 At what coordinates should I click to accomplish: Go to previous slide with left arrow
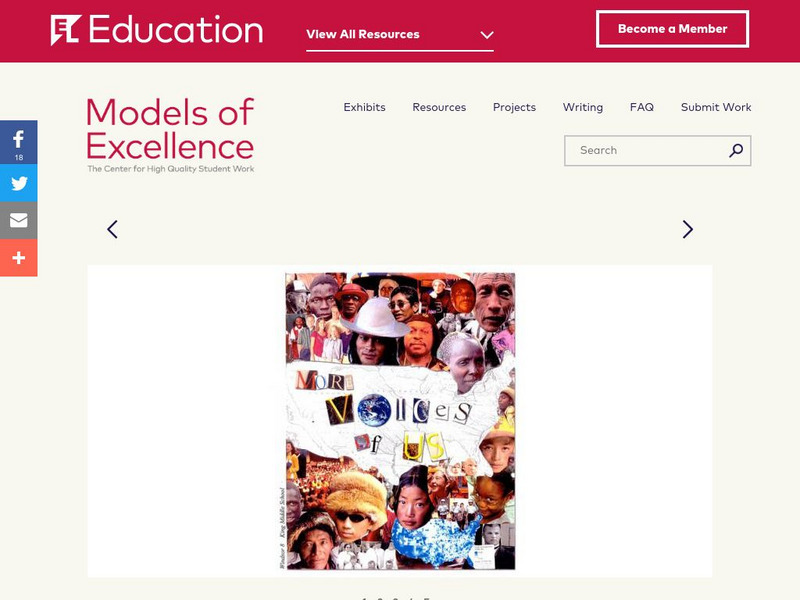coord(112,229)
